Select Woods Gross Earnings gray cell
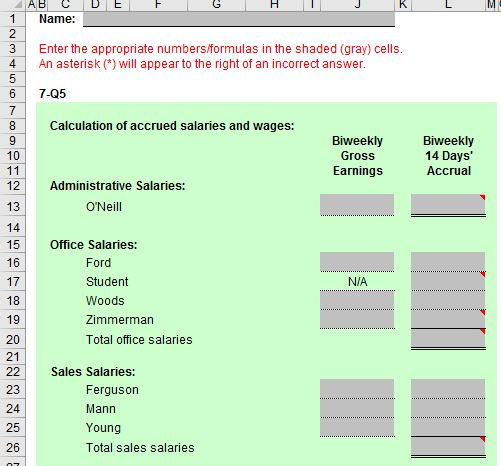501x466 pixels. pos(357,300)
